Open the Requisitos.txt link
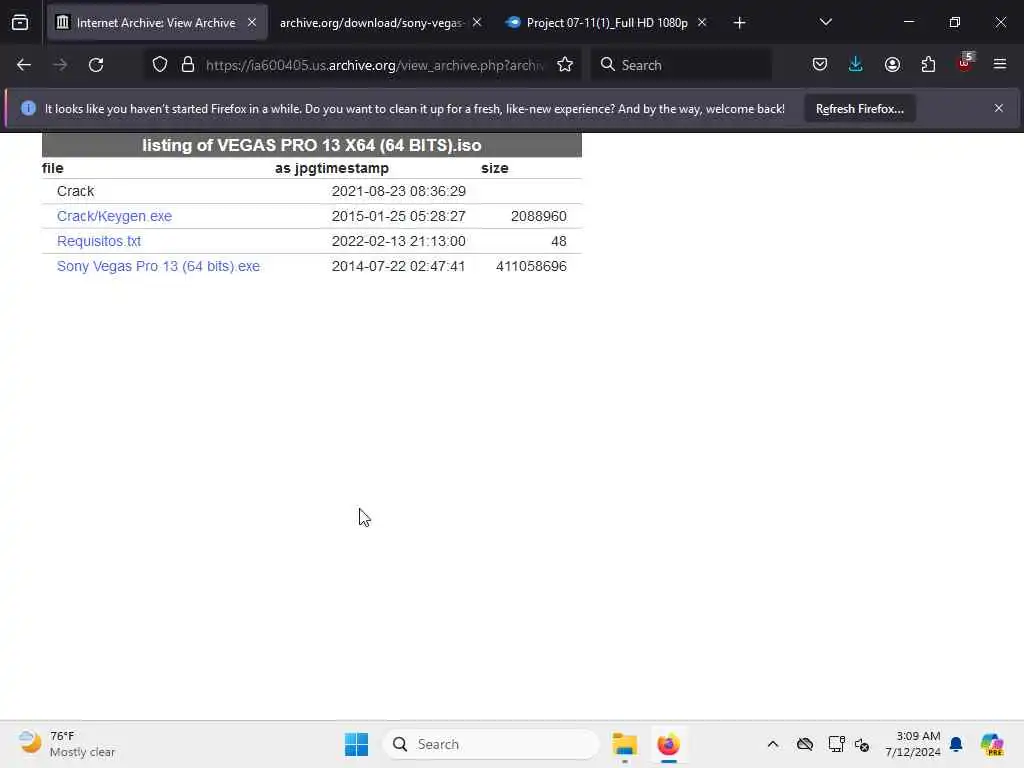This screenshot has width=1024, height=768. point(99,242)
